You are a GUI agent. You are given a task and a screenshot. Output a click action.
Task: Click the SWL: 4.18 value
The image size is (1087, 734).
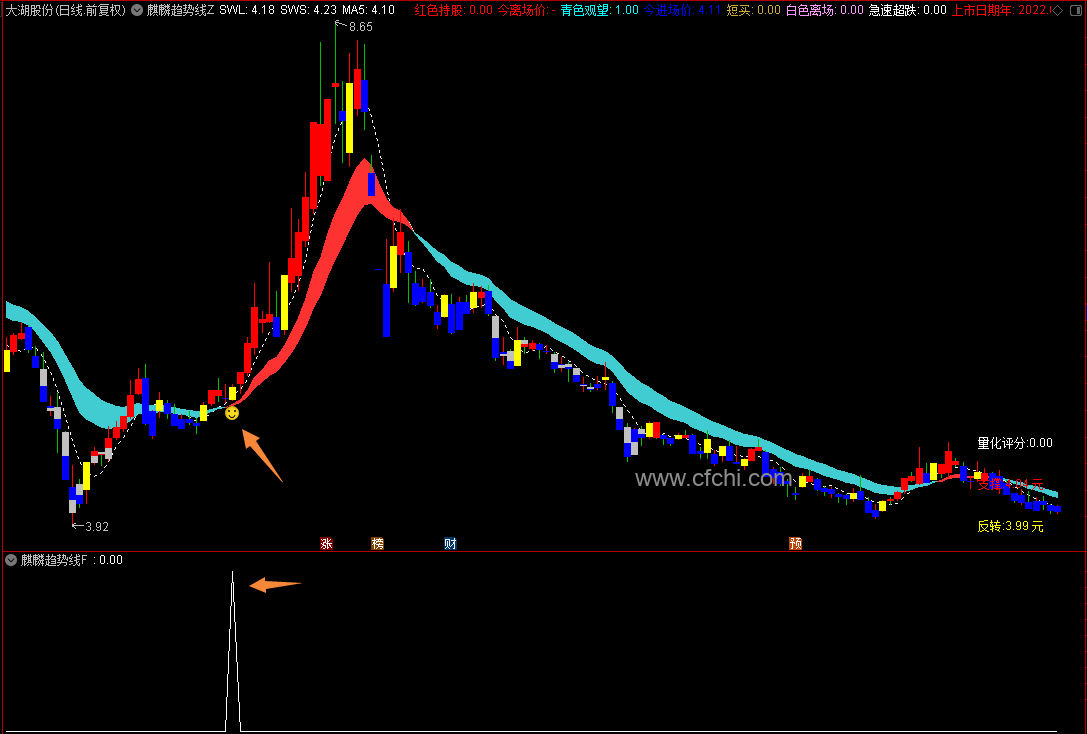(x=247, y=10)
